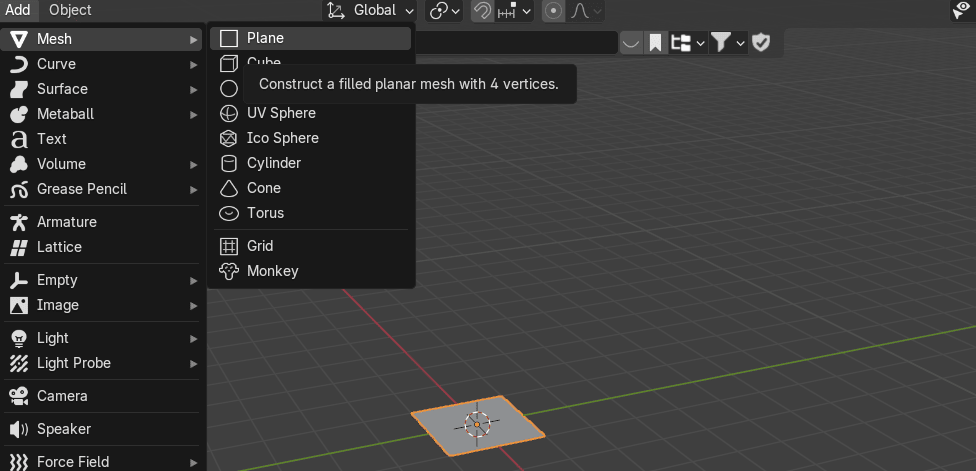Image resolution: width=976 pixels, height=471 pixels.
Task: Open the Global transform orientation dropdown
Action: [370, 11]
